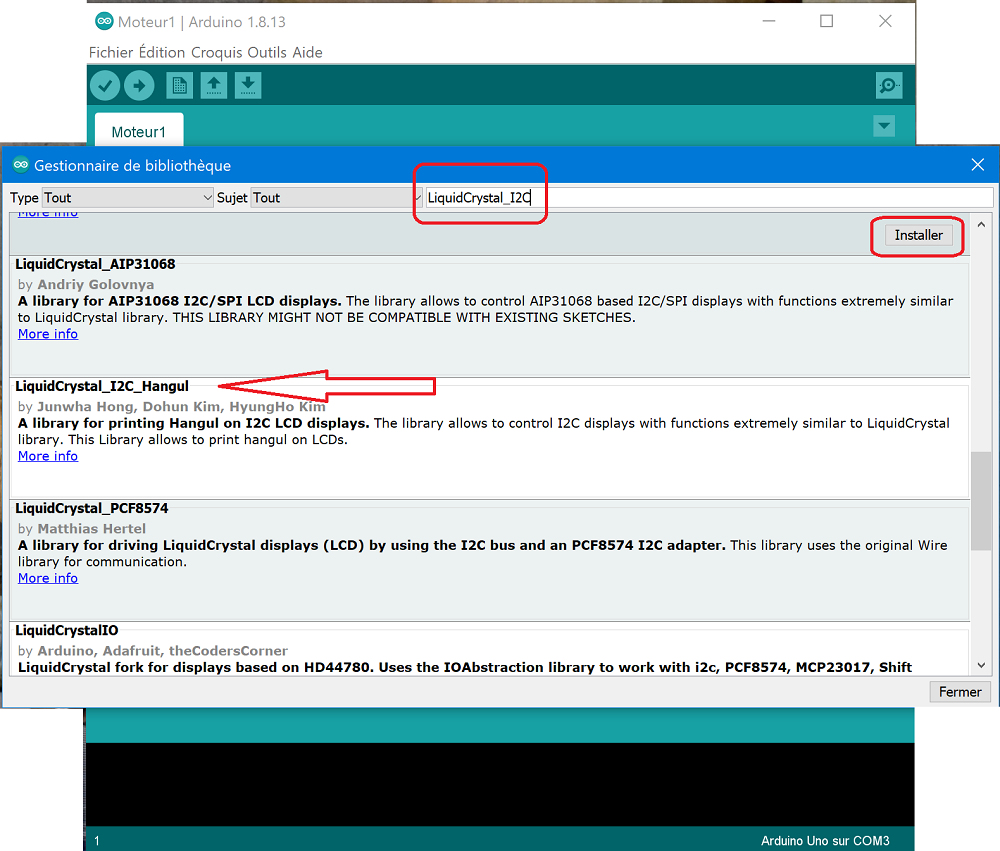1000x851 pixels.
Task: Open the Type filter dropdown
Action: [x=128, y=198]
